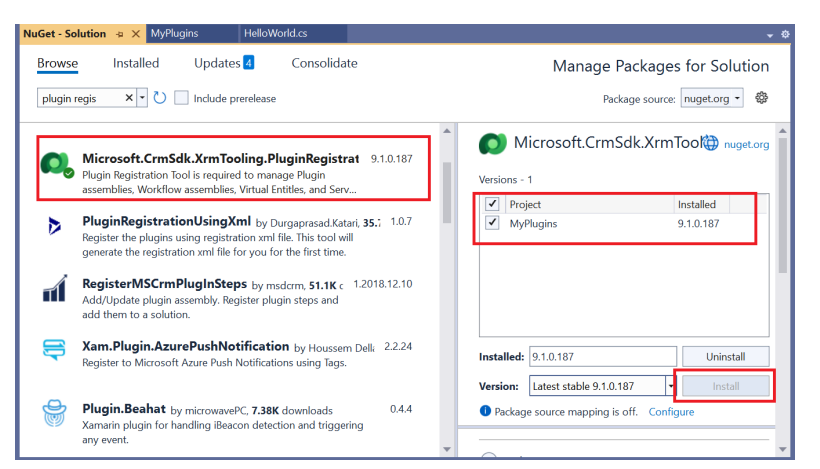Screen dimensions: 820x469
Task: Click the Plugin.Beahat package icon
Action: coord(54,413)
